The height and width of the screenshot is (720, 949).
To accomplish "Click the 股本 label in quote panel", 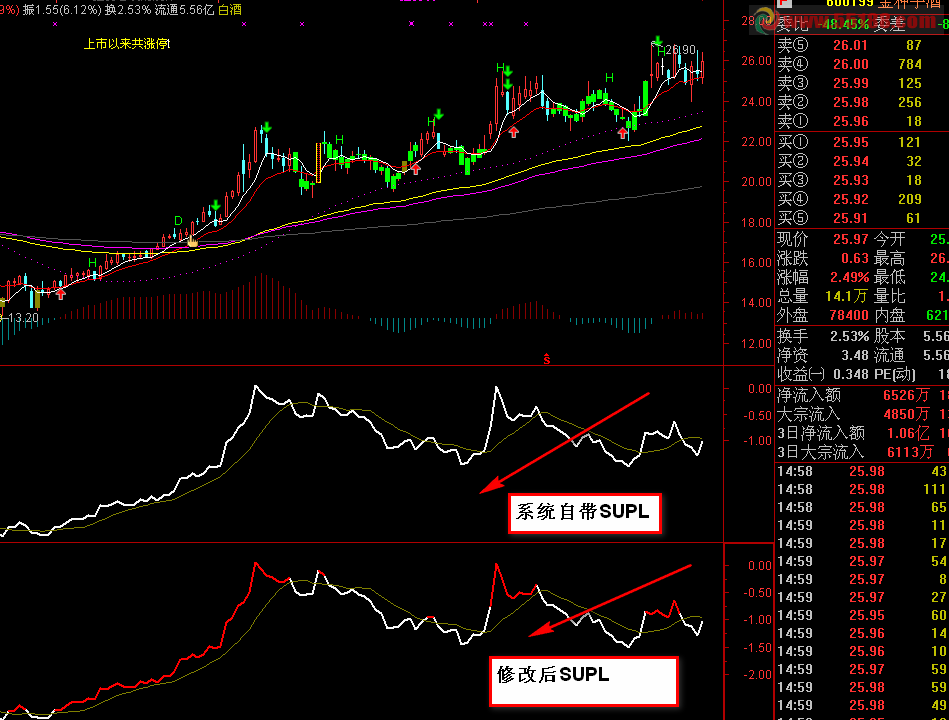I will coord(889,336).
